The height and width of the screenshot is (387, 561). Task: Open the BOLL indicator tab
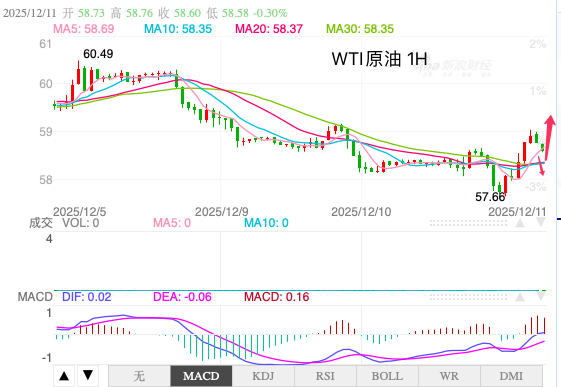387,376
